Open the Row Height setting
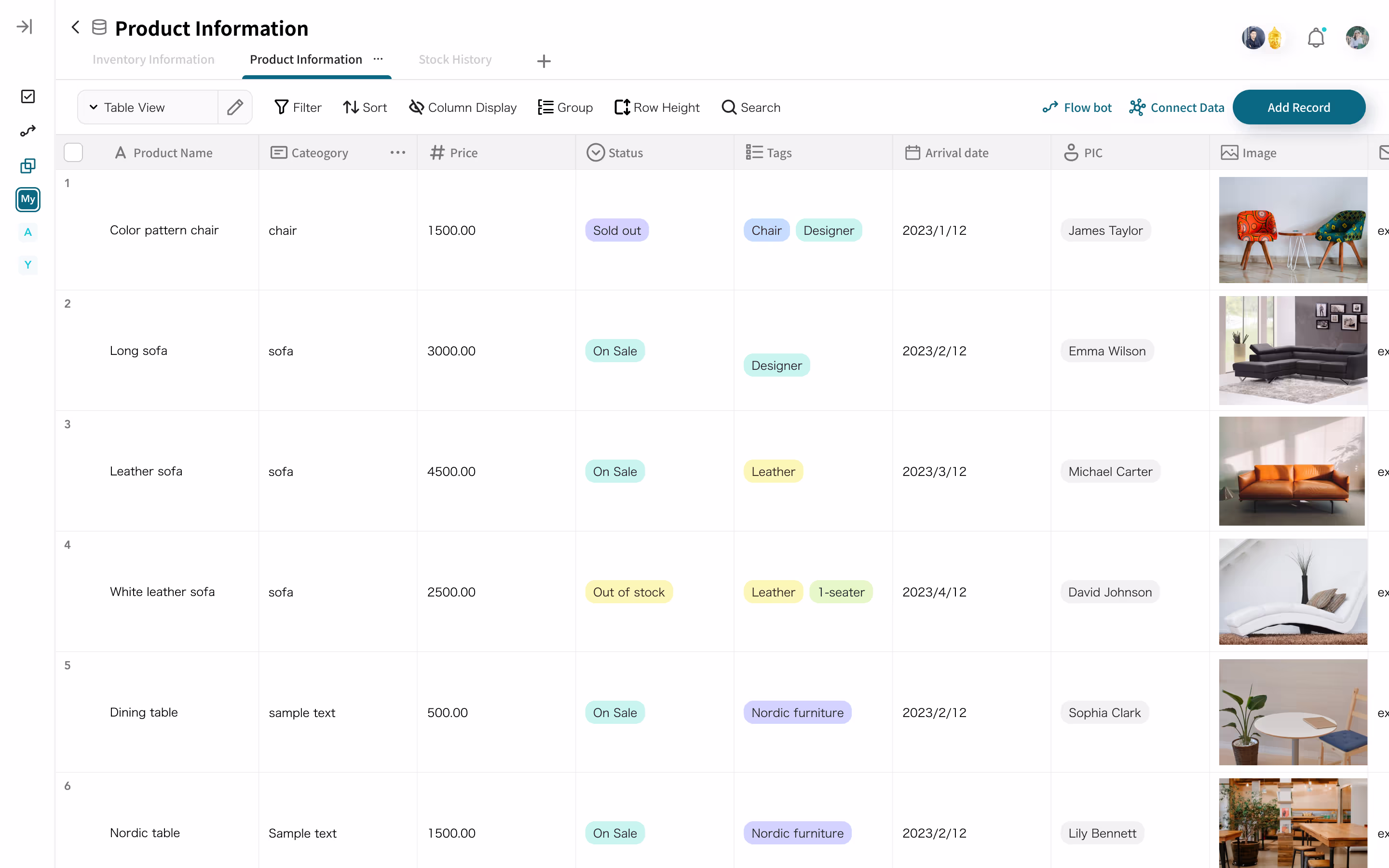The image size is (1389, 868). [x=656, y=108]
